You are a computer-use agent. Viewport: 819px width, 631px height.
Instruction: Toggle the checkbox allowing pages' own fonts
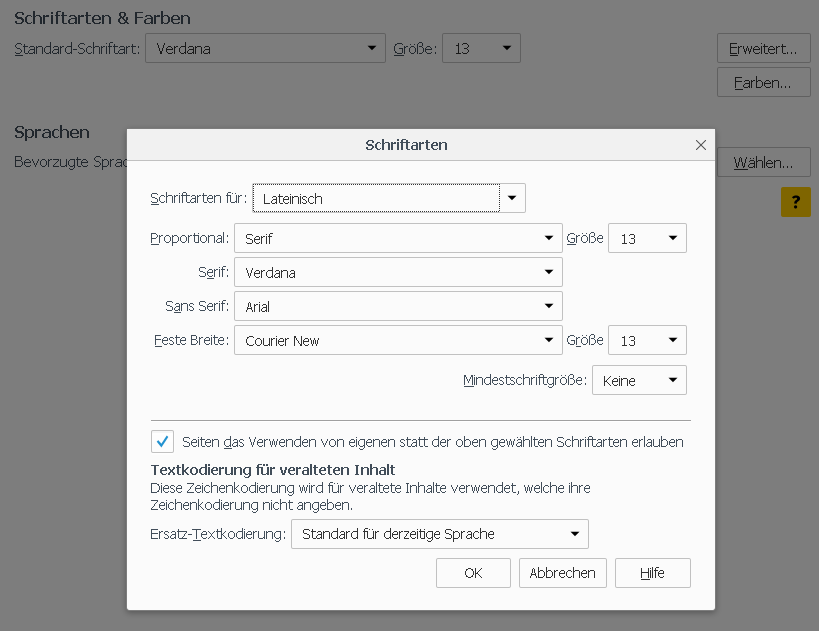[162, 441]
